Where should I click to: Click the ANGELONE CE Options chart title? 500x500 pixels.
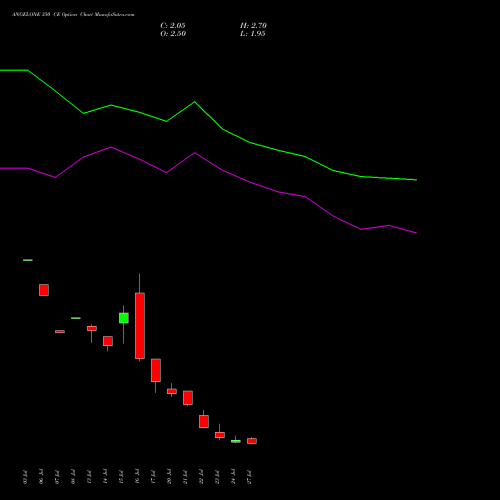coord(73,15)
